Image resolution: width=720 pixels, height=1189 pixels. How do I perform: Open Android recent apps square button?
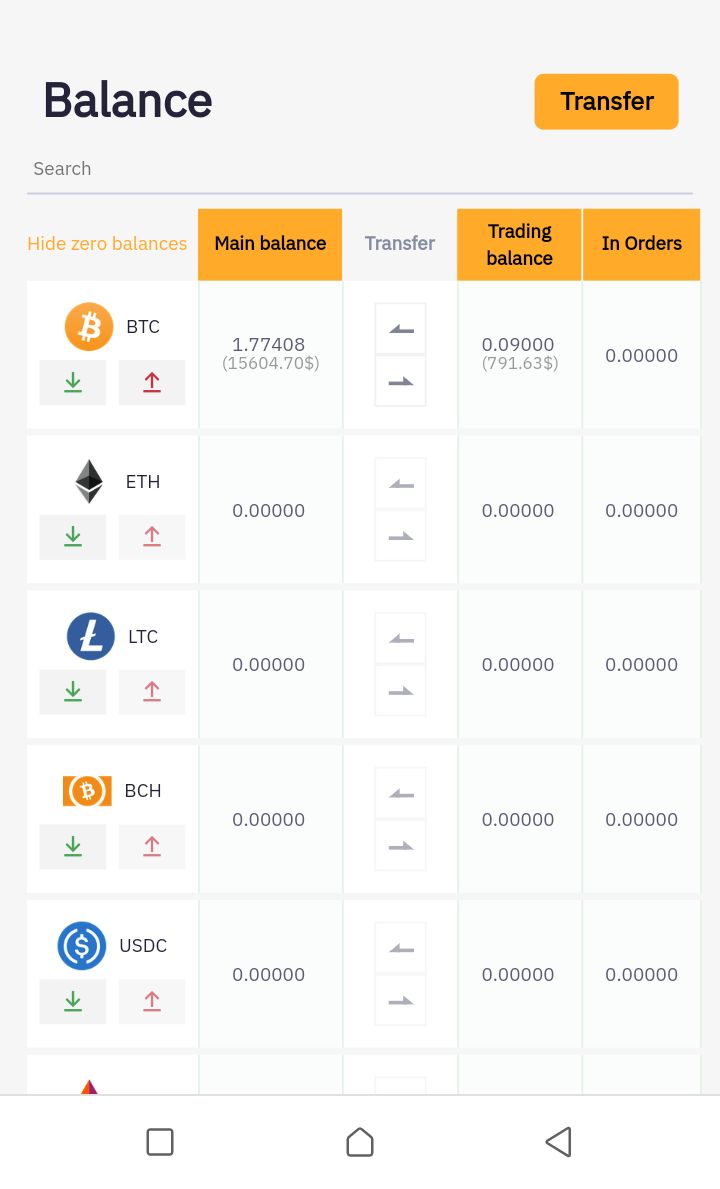point(160,1142)
